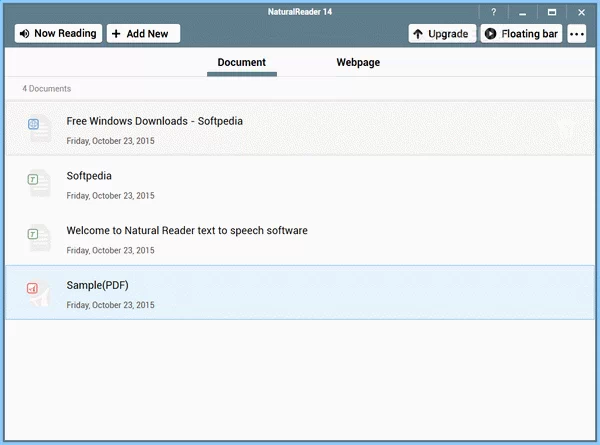
Task: Open the document titled Softpedia
Action: 89,176
